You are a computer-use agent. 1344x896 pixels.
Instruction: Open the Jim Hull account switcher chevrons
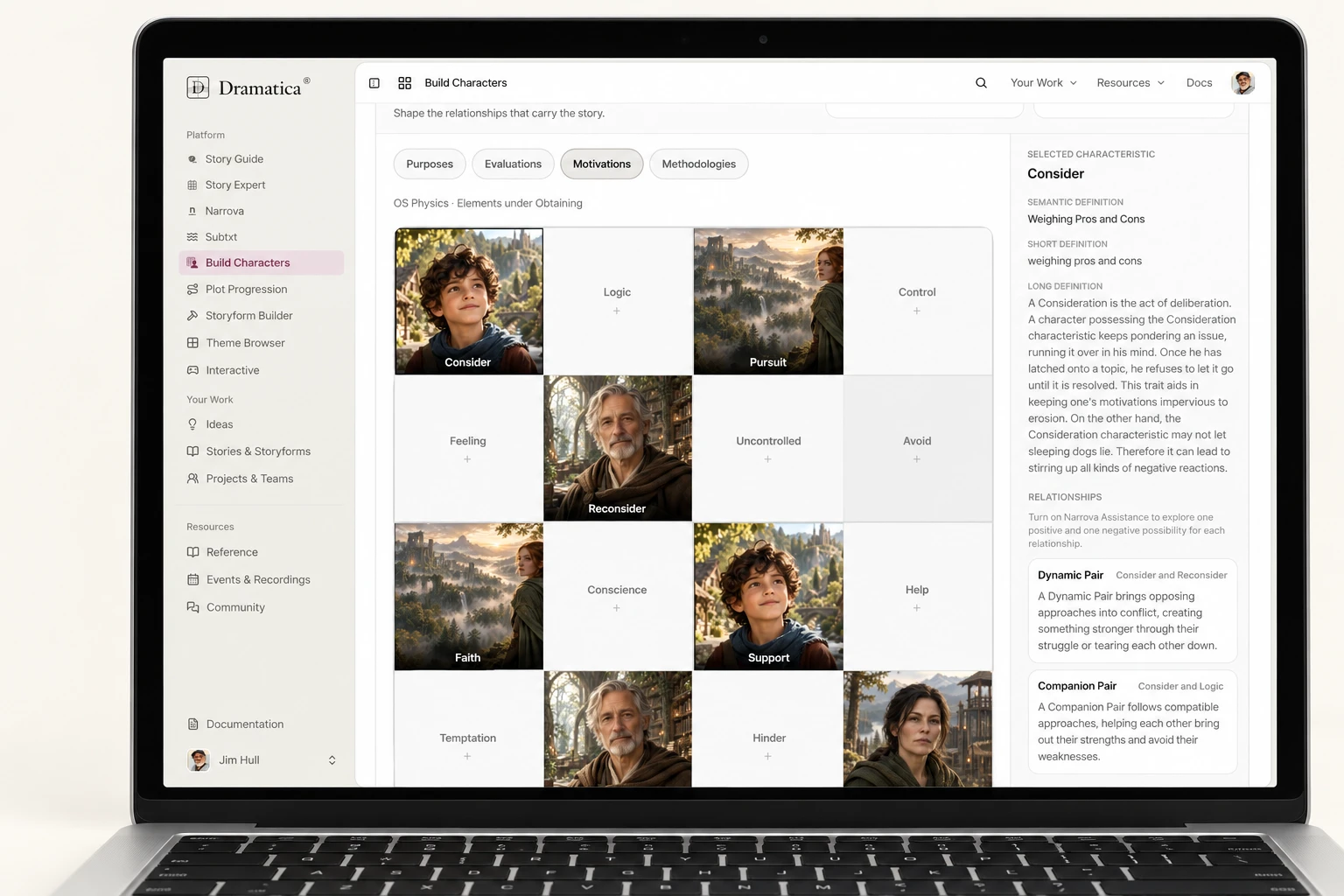tap(332, 760)
